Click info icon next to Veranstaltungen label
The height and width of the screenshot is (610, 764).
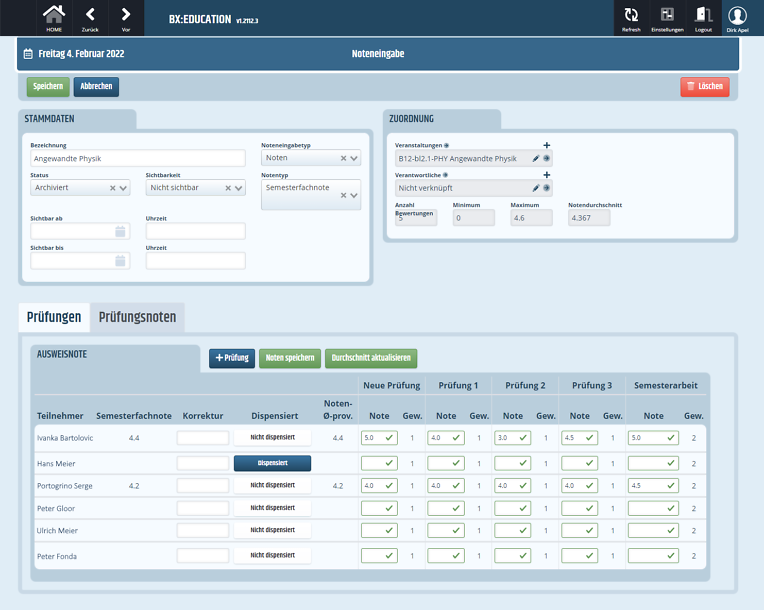446,145
